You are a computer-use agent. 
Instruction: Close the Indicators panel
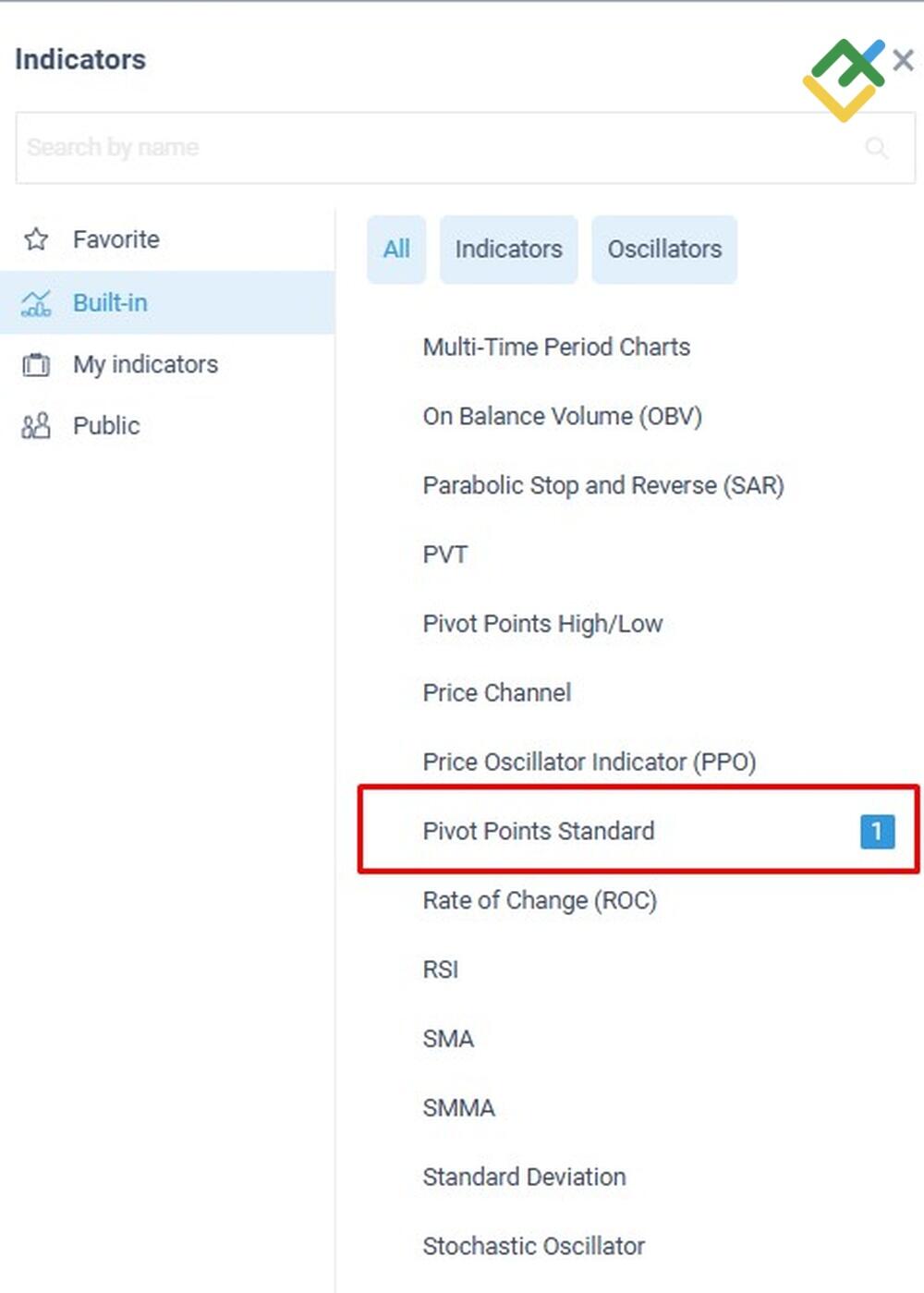(x=903, y=60)
